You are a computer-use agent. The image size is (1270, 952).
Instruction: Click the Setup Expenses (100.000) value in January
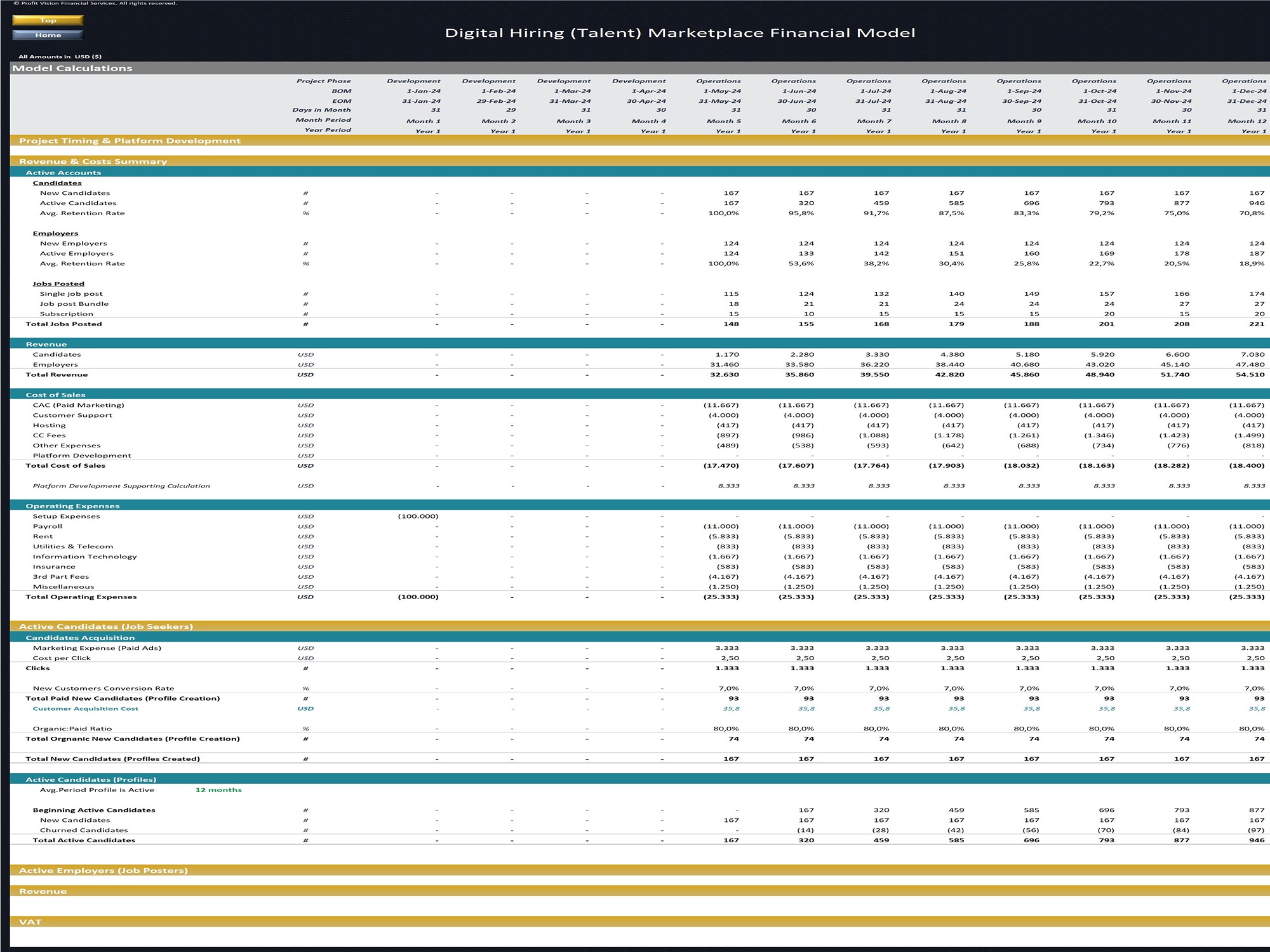418,516
